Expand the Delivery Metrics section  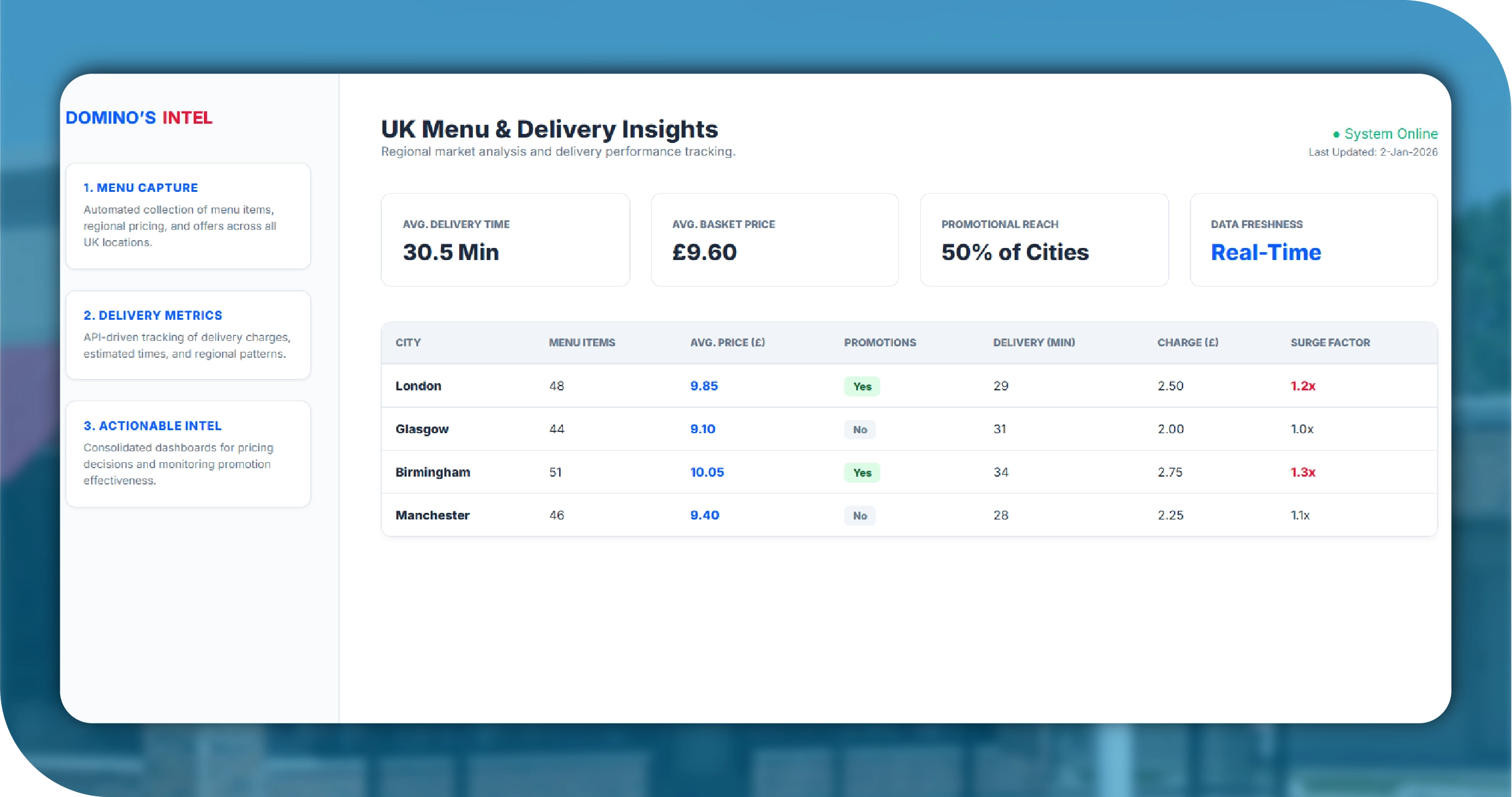pos(188,334)
